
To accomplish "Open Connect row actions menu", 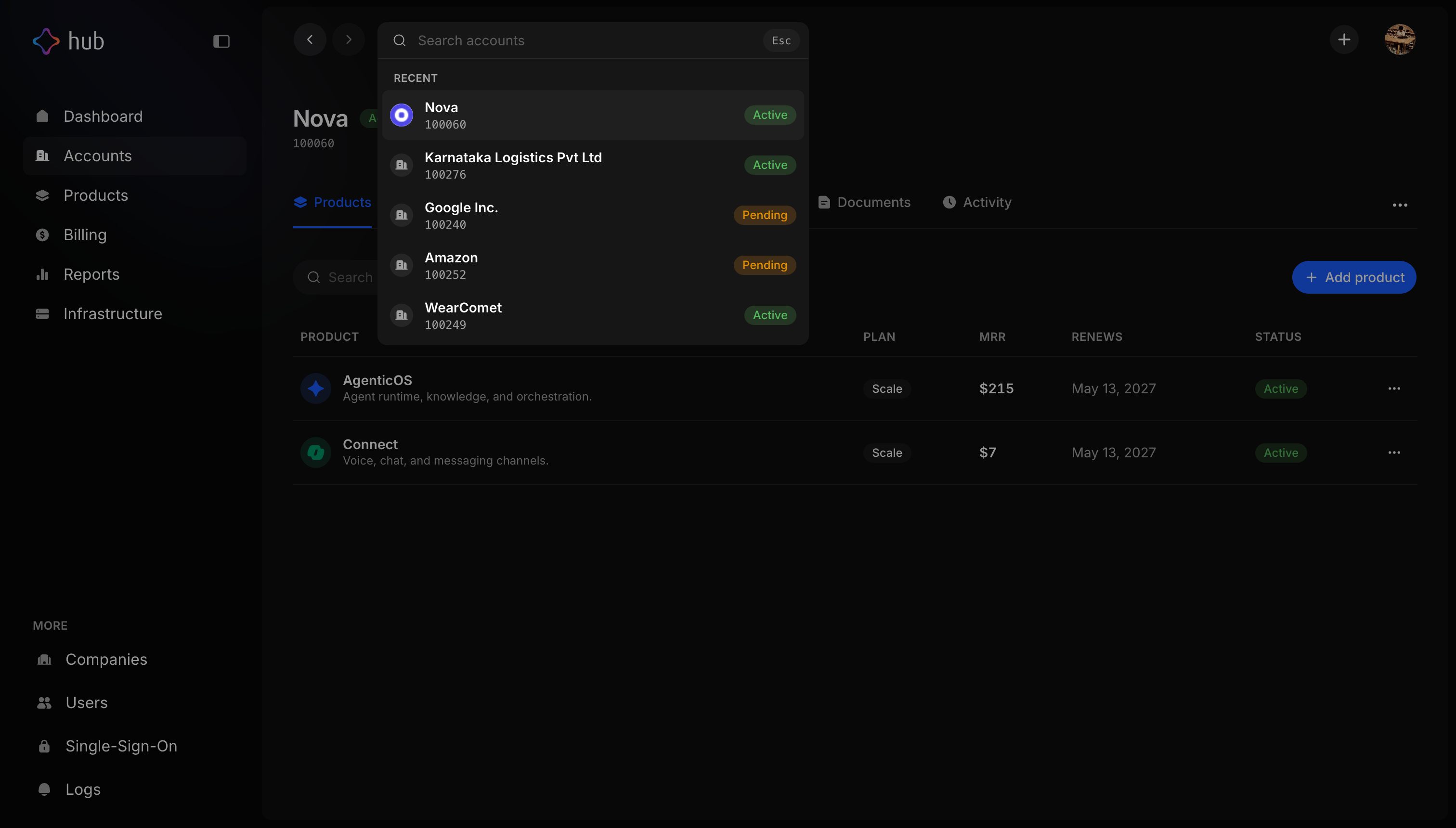I will [x=1394, y=453].
